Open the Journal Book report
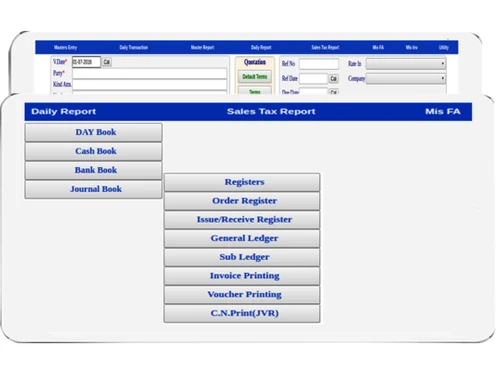The height and width of the screenshot is (375, 500). [94, 189]
